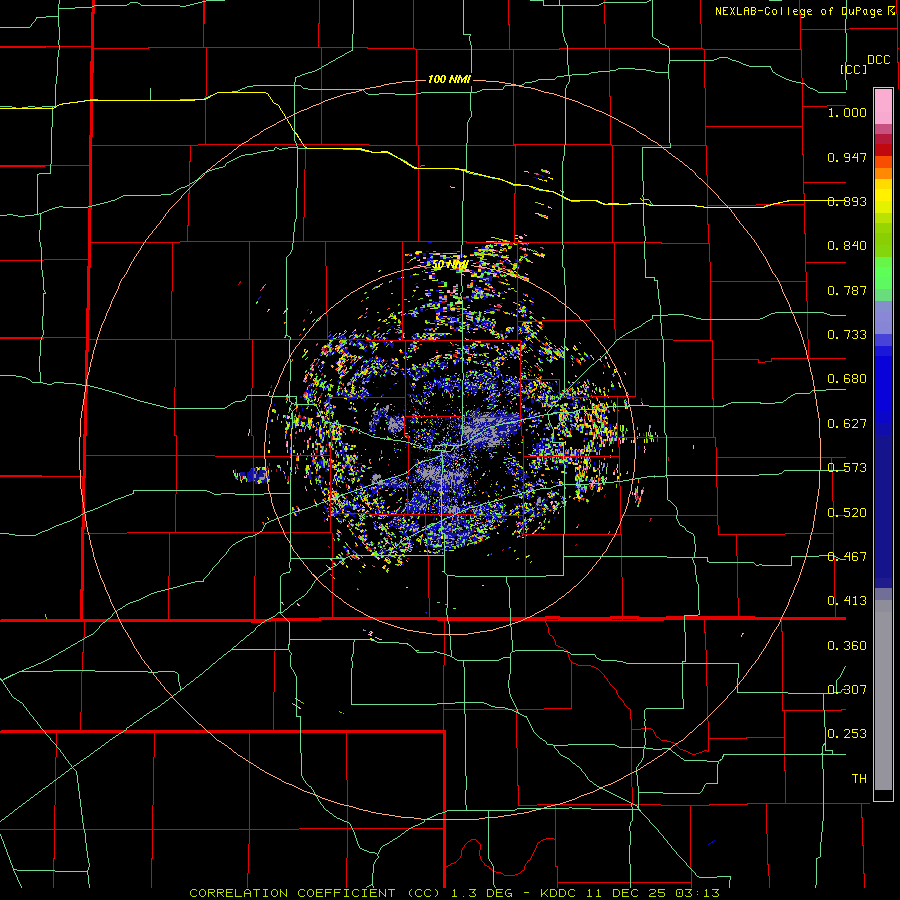Click the TH threshold label

coord(859,779)
